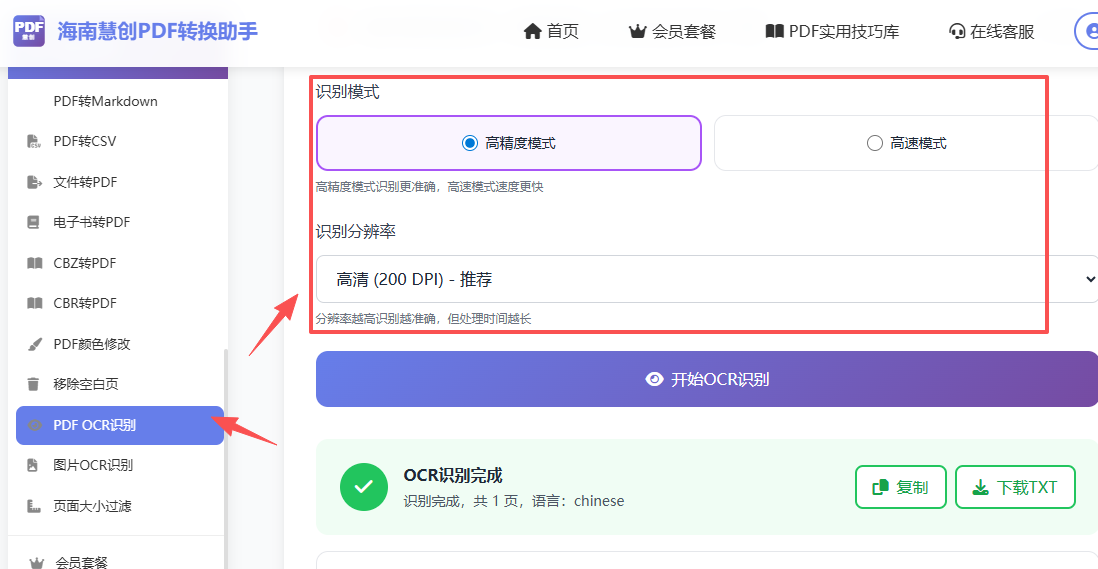Image resolution: width=1098 pixels, height=569 pixels.
Task: Open 会员套餐 in top navigation
Action: pyautogui.click(x=672, y=31)
